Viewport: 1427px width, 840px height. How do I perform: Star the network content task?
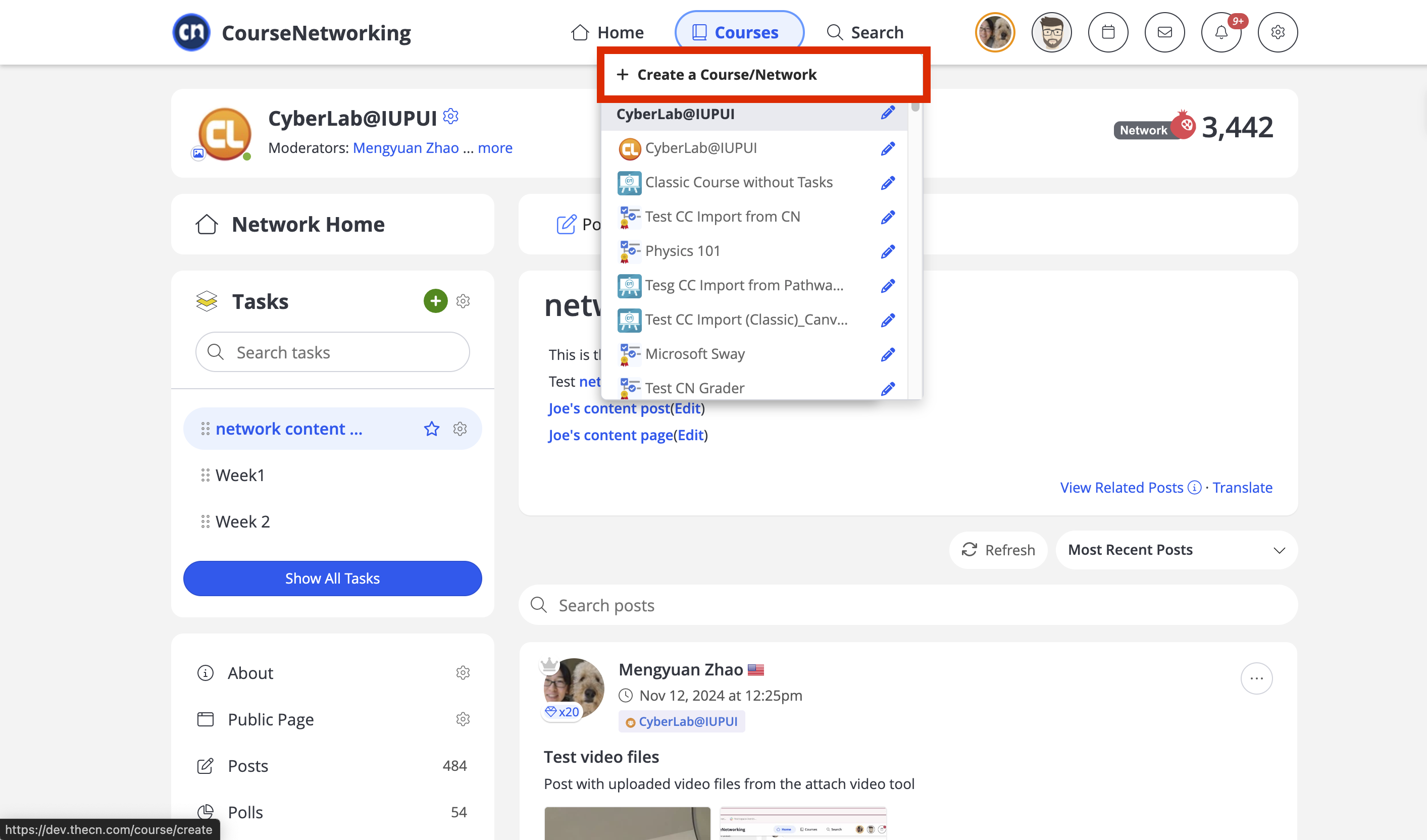tap(432, 429)
